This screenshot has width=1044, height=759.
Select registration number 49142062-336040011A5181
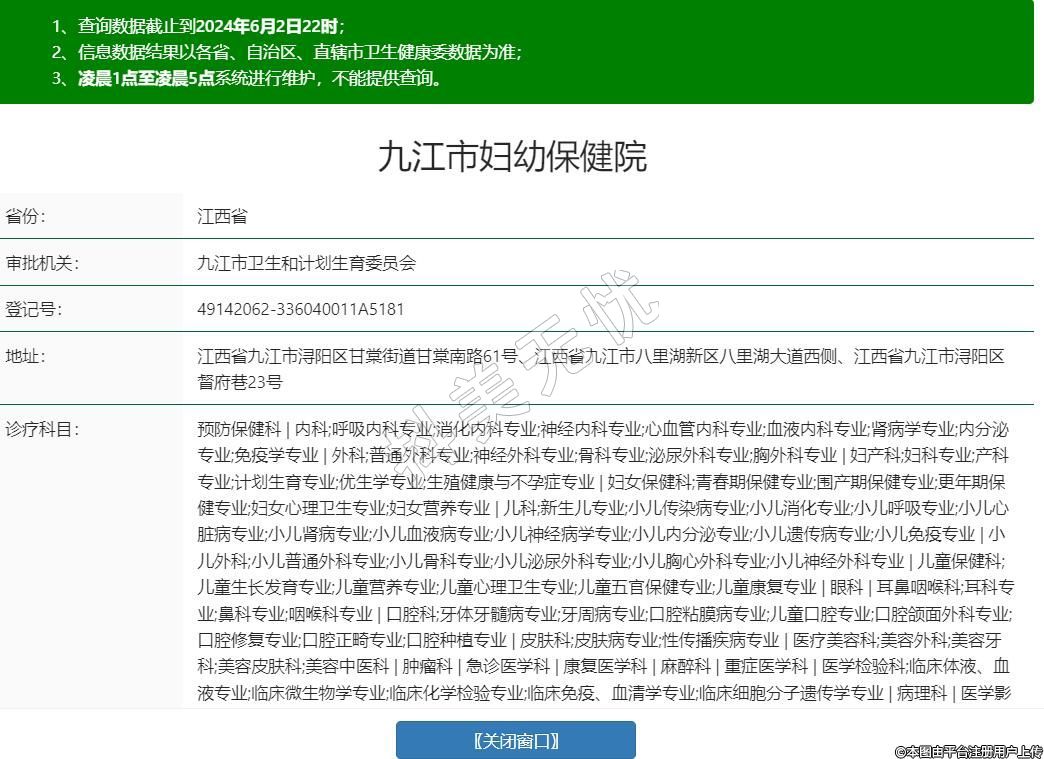coord(301,309)
